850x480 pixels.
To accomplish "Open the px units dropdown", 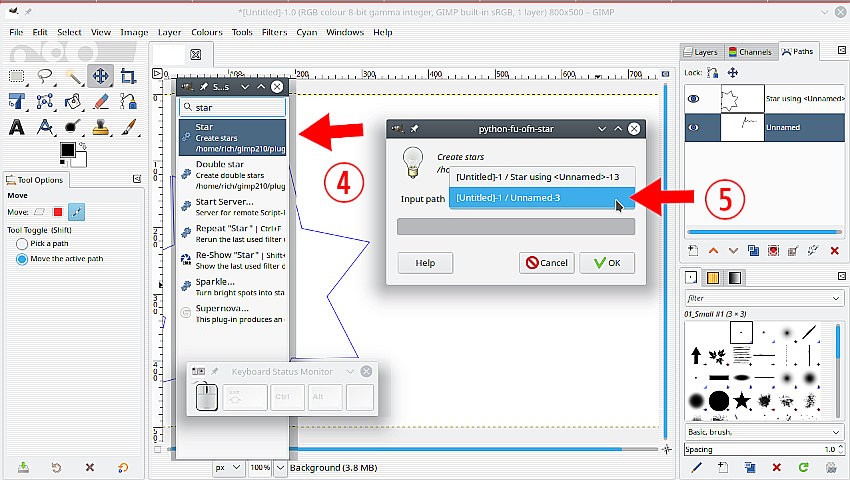I will [228, 467].
